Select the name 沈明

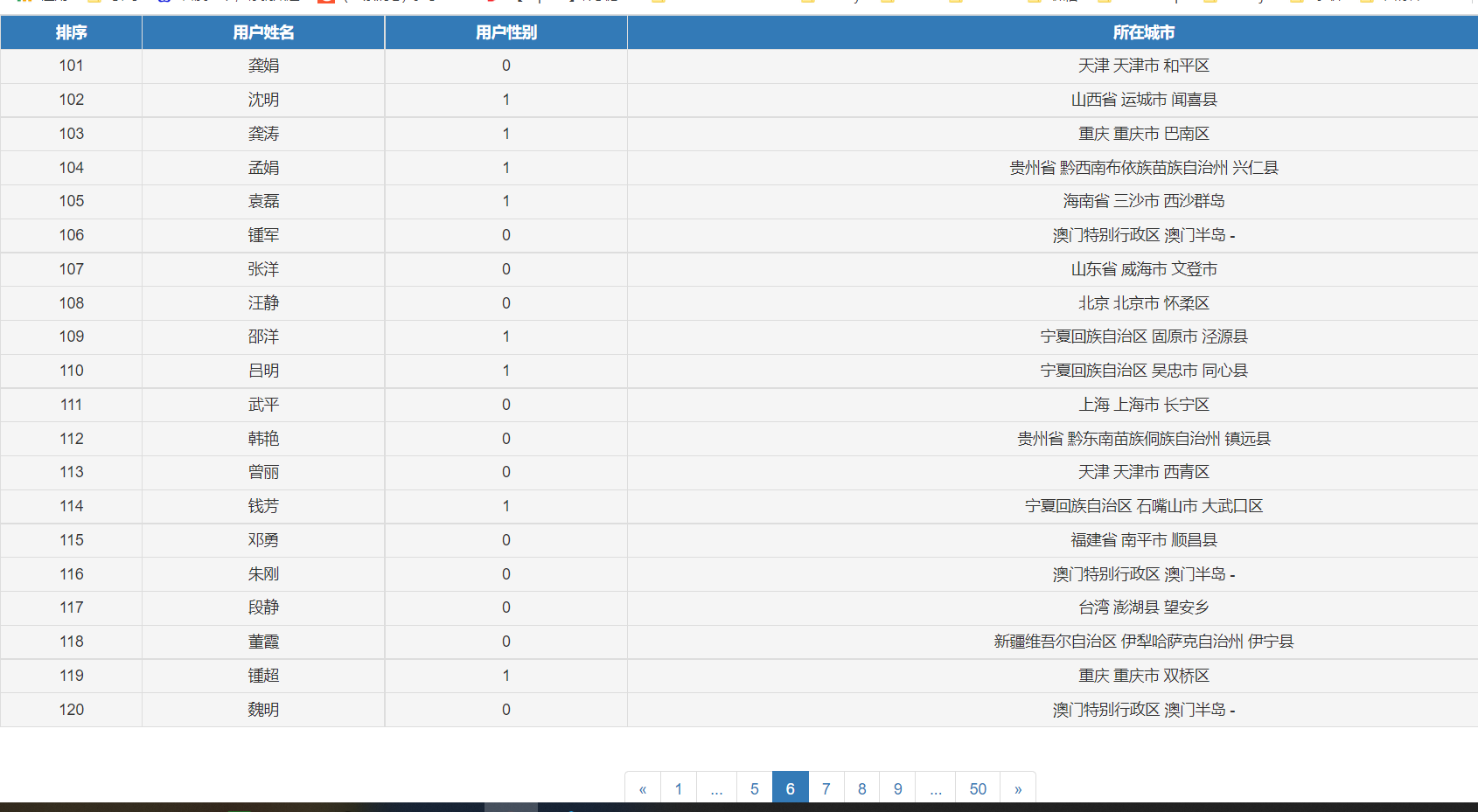click(263, 100)
